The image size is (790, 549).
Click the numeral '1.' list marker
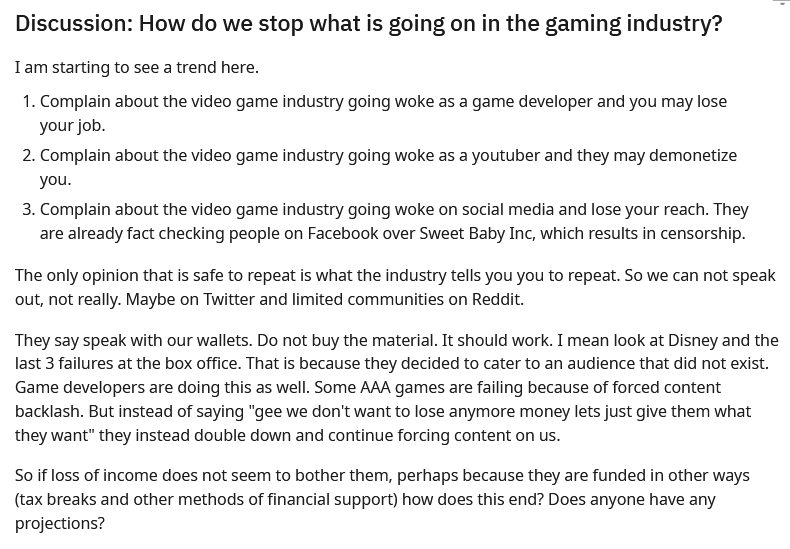(29, 101)
